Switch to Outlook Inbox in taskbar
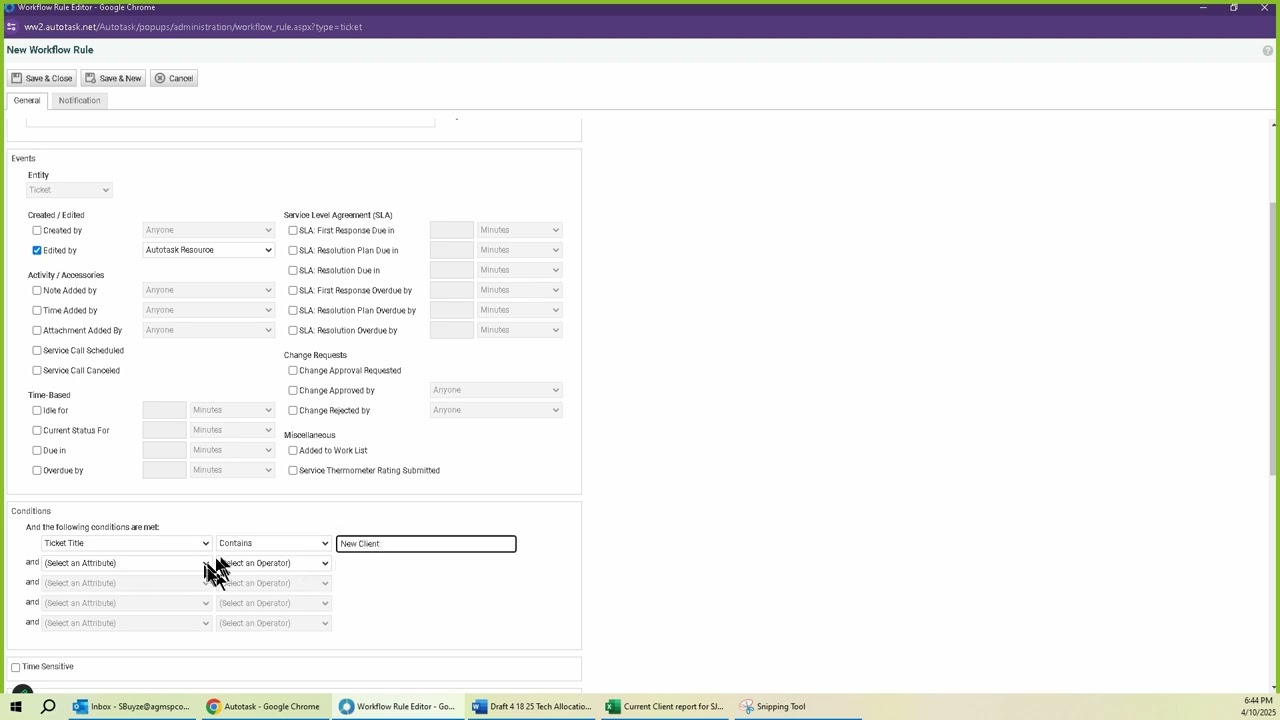This screenshot has width=1280, height=720. click(131, 706)
